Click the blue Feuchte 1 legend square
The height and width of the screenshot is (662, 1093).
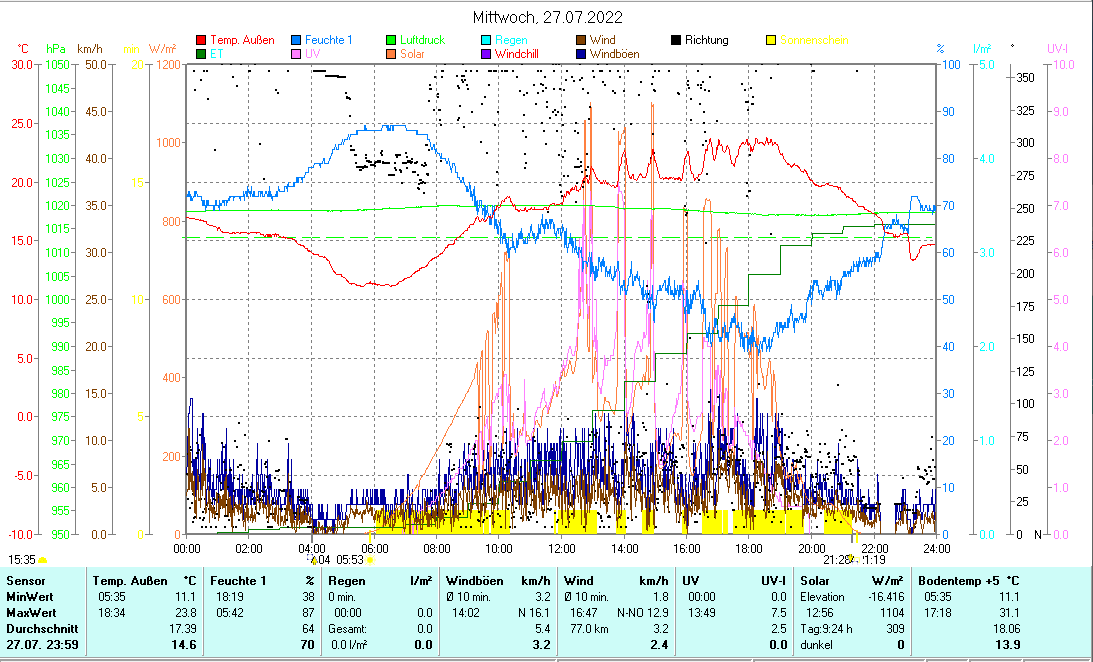coord(296,41)
